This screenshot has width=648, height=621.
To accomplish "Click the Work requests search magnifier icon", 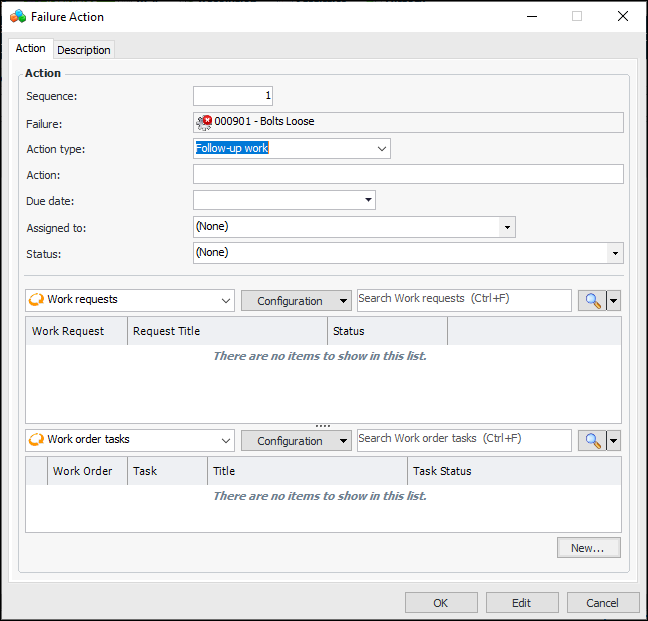I will coord(591,300).
